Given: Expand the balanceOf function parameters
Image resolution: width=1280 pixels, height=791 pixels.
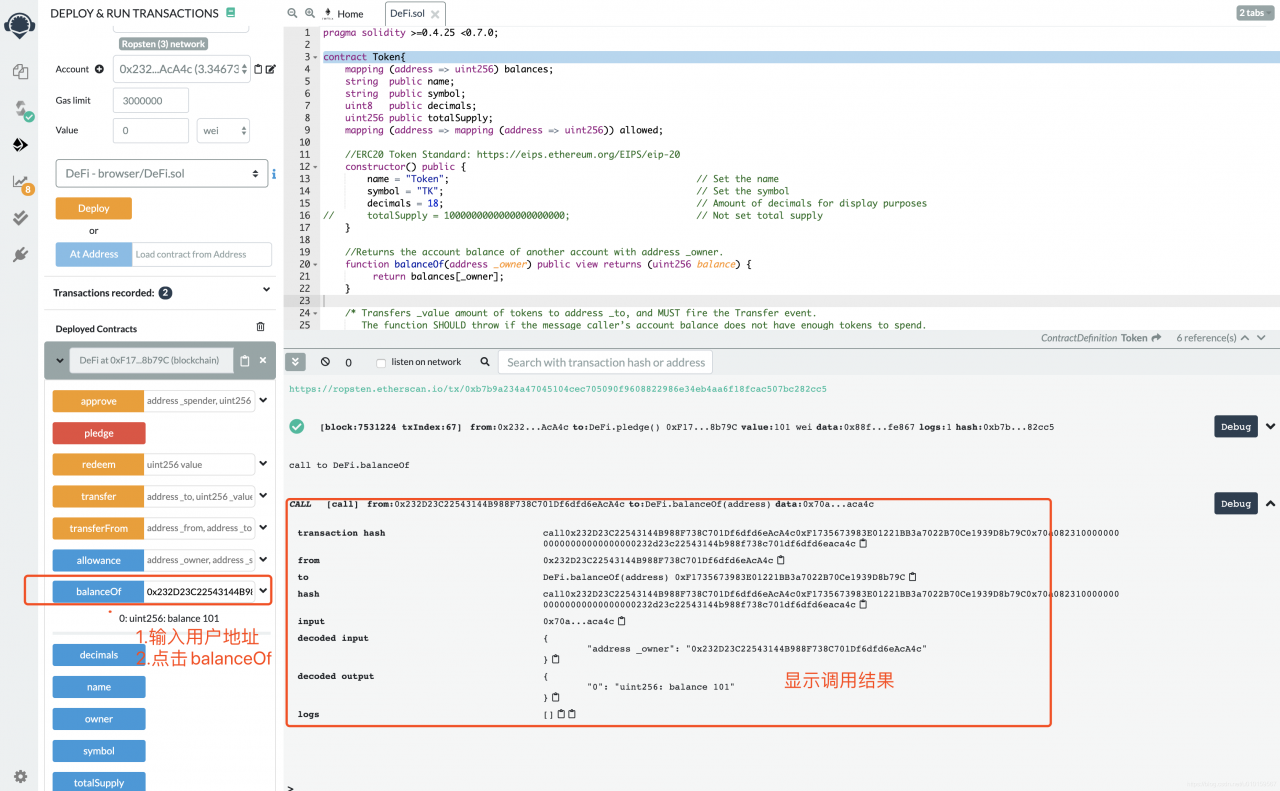Looking at the screenshot, I should [x=263, y=591].
